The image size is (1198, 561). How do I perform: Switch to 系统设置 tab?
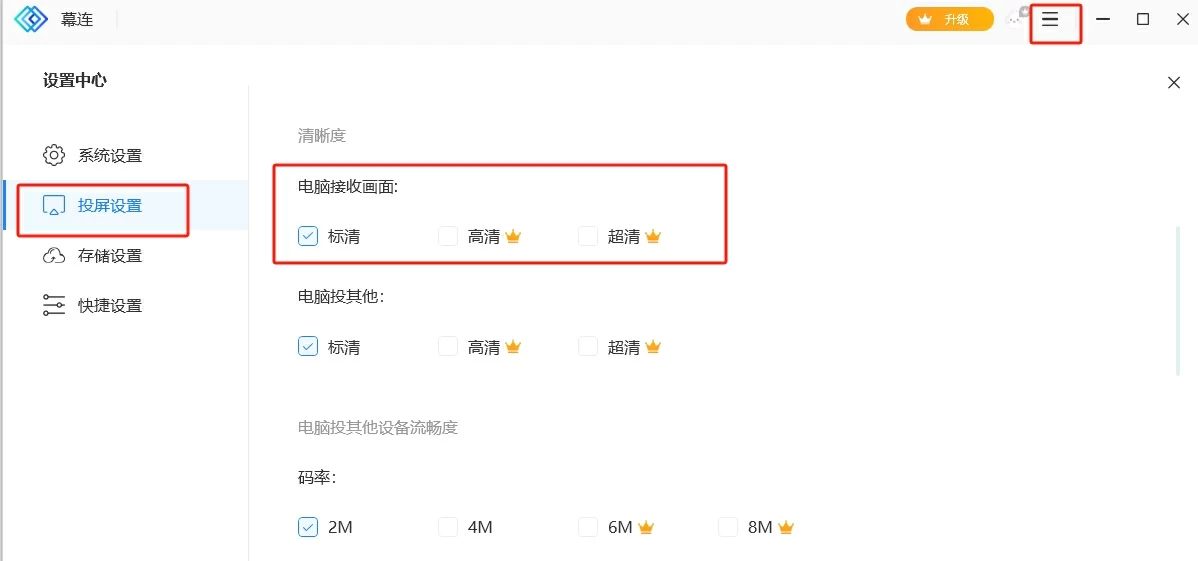[125, 156]
